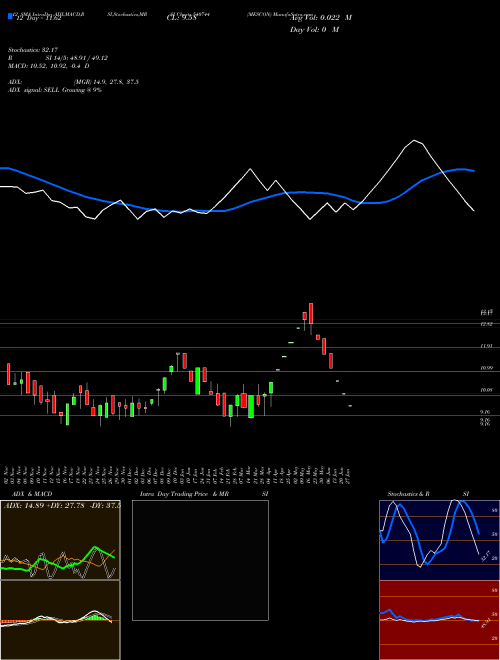This screenshot has height=660, width=500.
Task: Click the blue 12 Day legend square
Action: pyautogui.click(x=10, y=16)
